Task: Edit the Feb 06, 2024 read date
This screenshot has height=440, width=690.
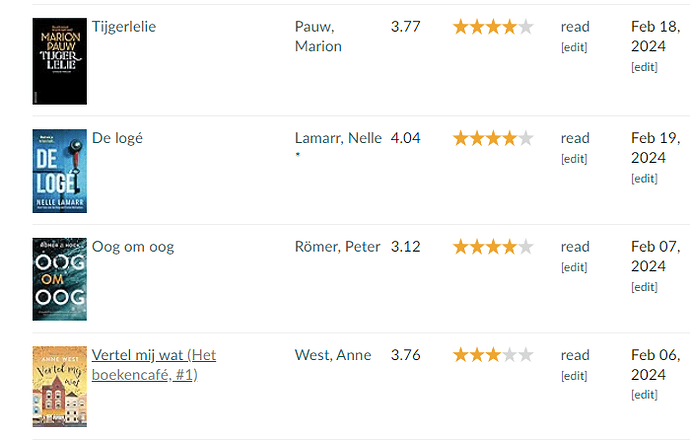Action: pyautogui.click(x=644, y=394)
